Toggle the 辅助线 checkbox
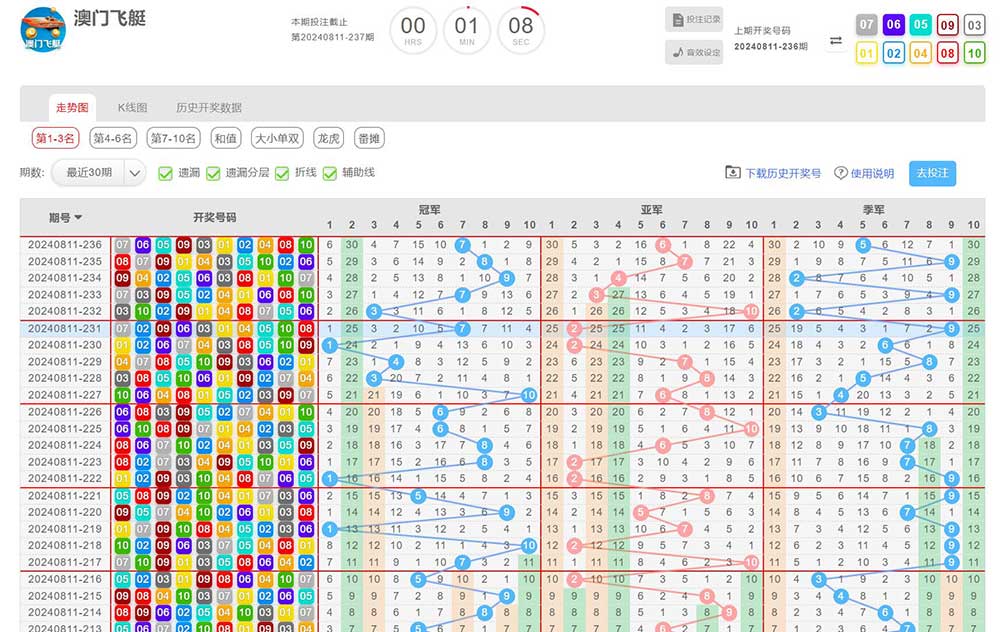The width and height of the screenshot is (1000, 632). tap(330, 173)
